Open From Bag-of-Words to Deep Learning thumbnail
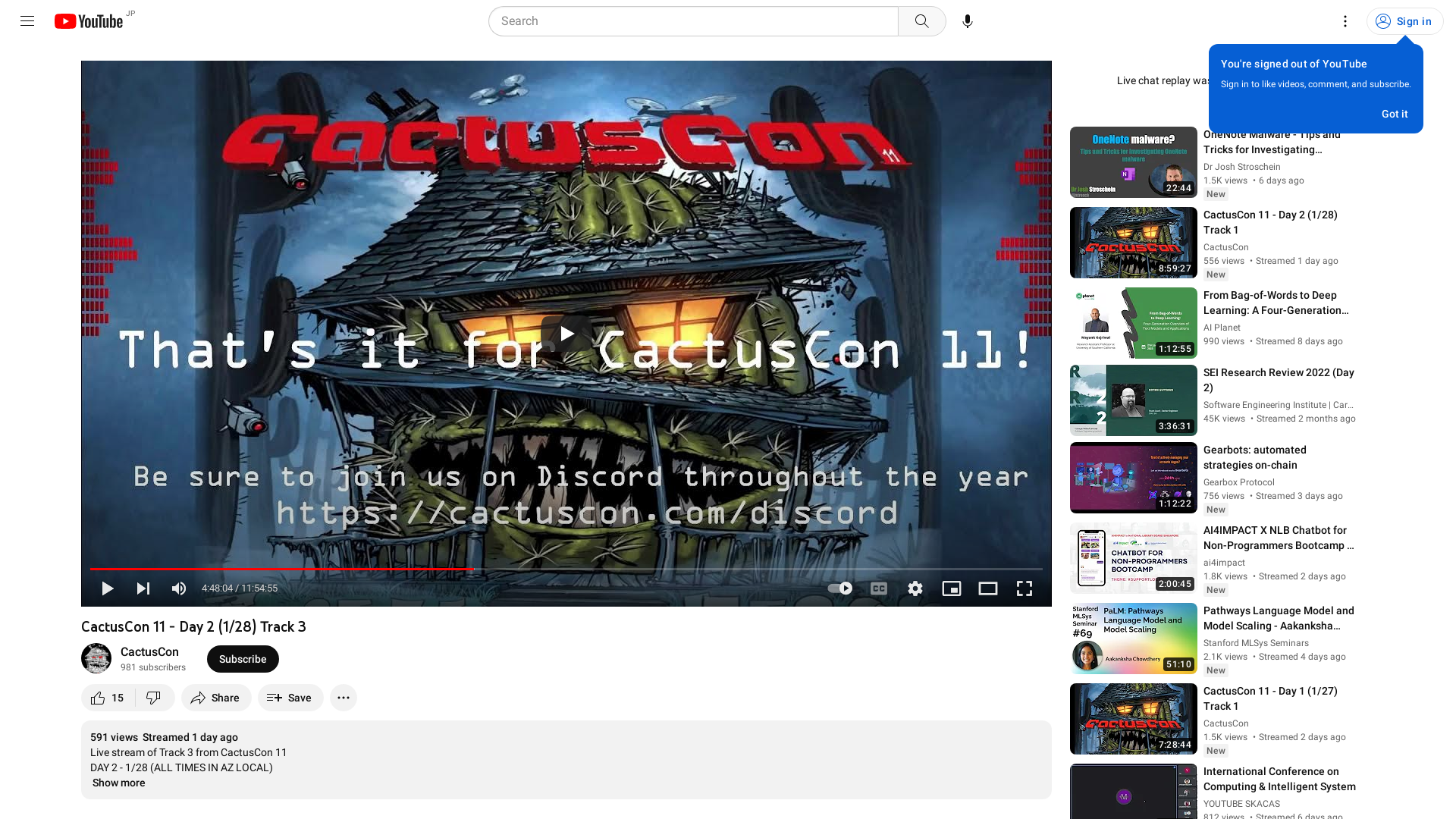Viewport: 1456px width, 819px height. (1133, 323)
